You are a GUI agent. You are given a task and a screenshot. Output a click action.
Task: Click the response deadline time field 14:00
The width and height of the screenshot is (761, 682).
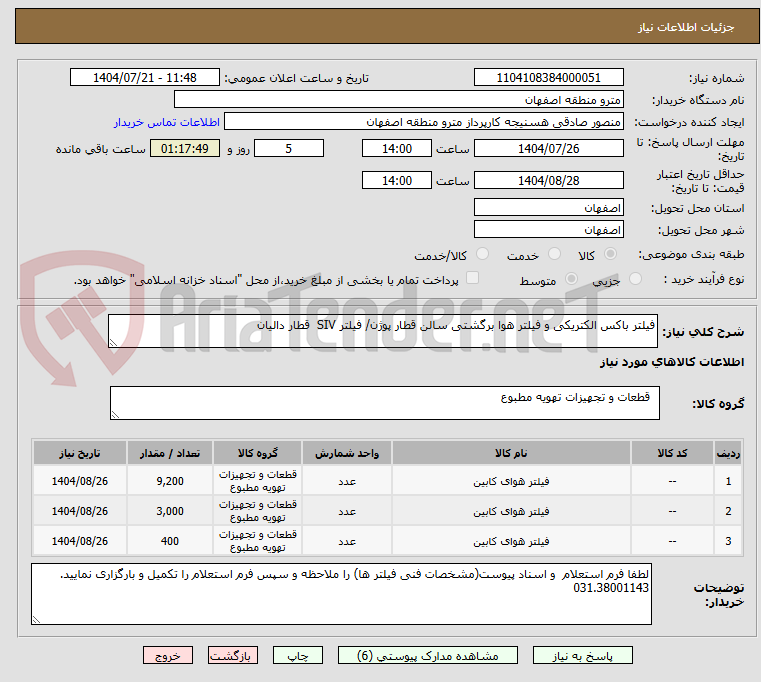[397, 149]
